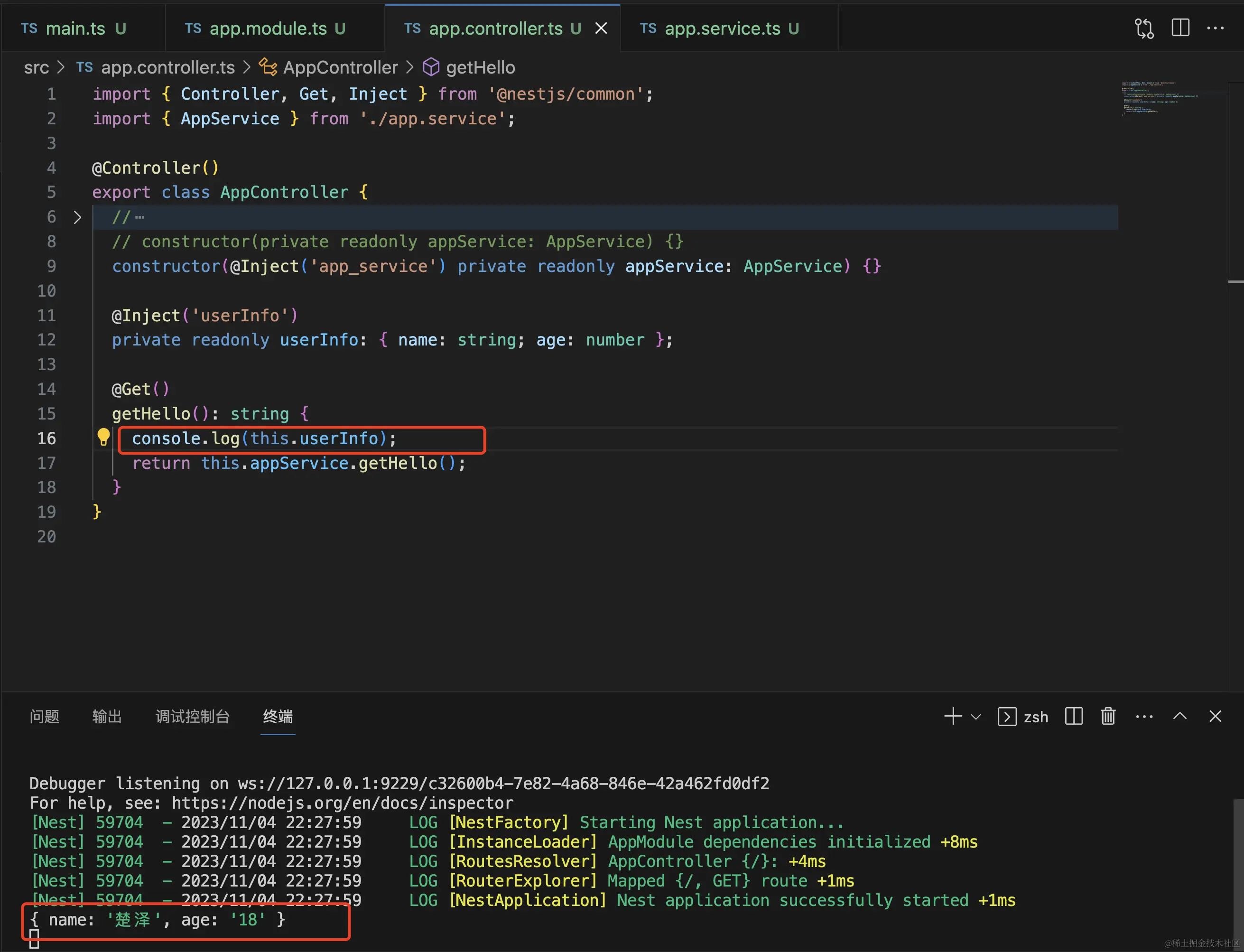Split the terminal panel
Viewport: 1244px width, 952px height.
pyautogui.click(x=1074, y=716)
